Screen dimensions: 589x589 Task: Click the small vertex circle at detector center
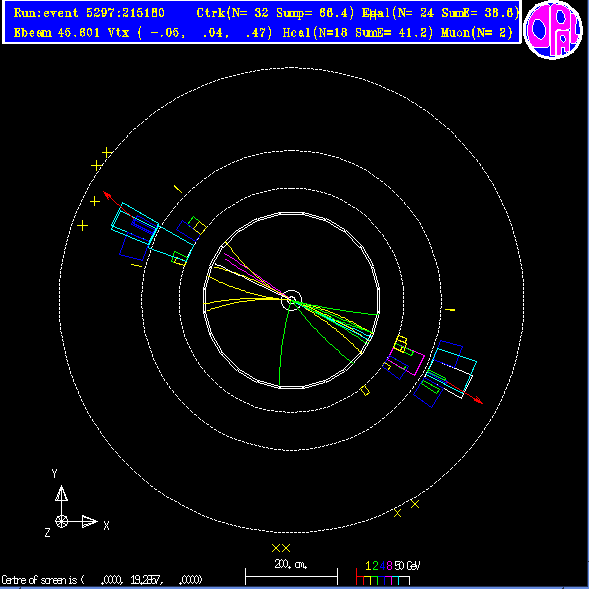click(291, 300)
